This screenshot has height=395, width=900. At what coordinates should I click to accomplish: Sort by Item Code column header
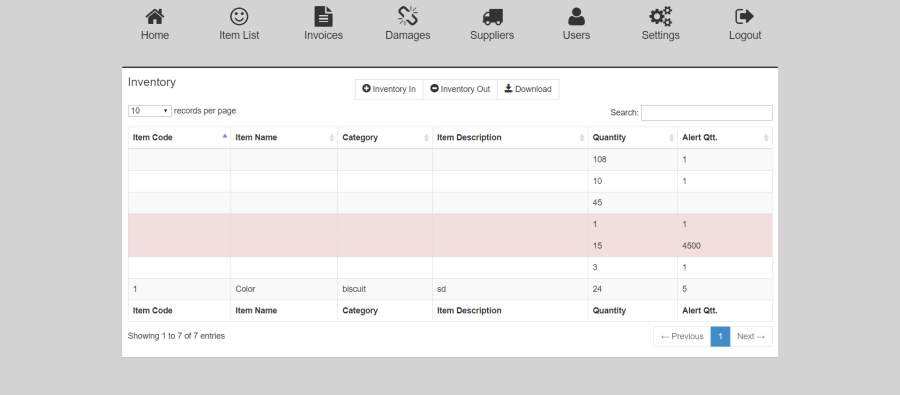(180, 138)
